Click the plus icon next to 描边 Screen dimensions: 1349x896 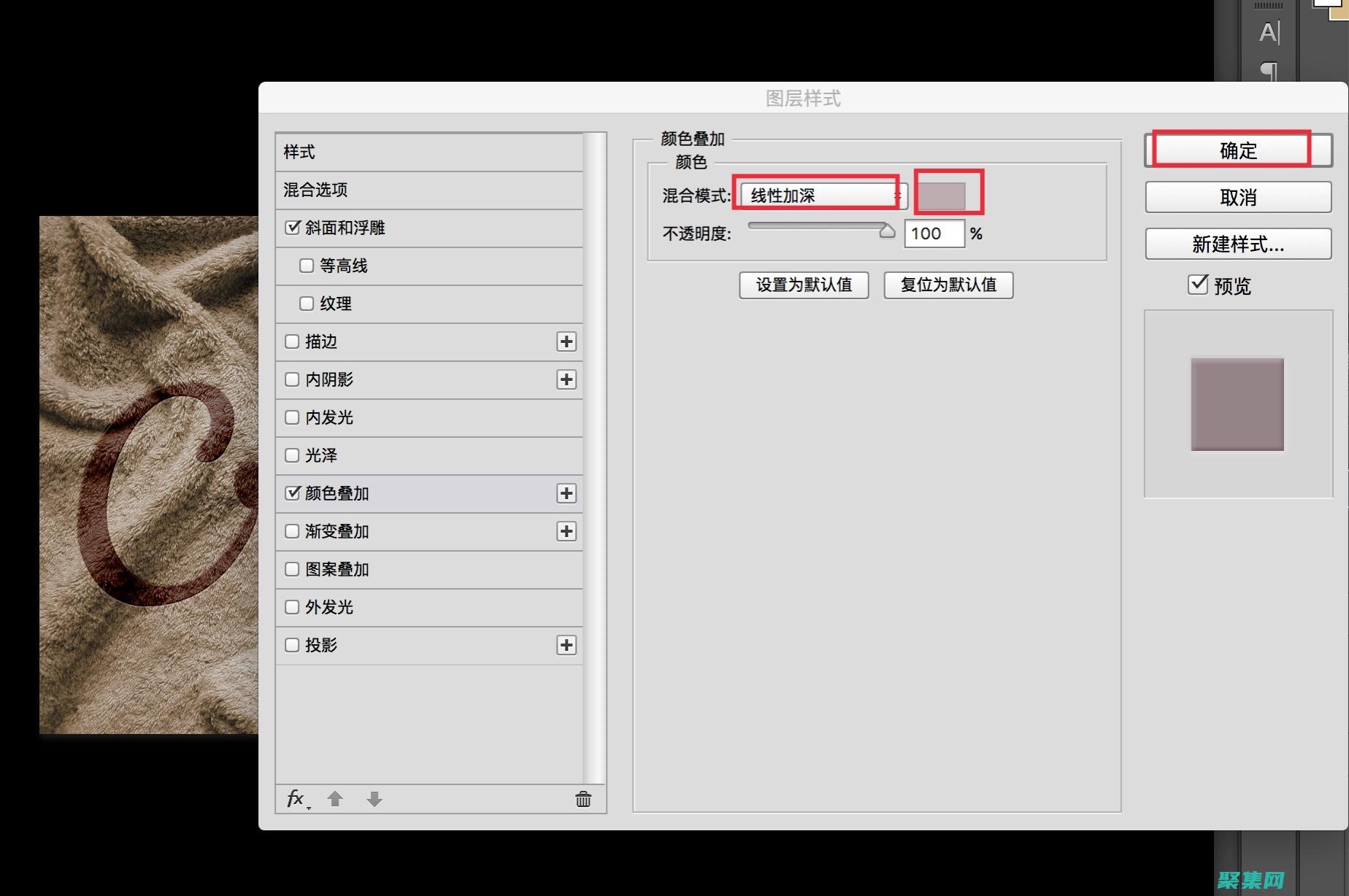(x=566, y=341)
